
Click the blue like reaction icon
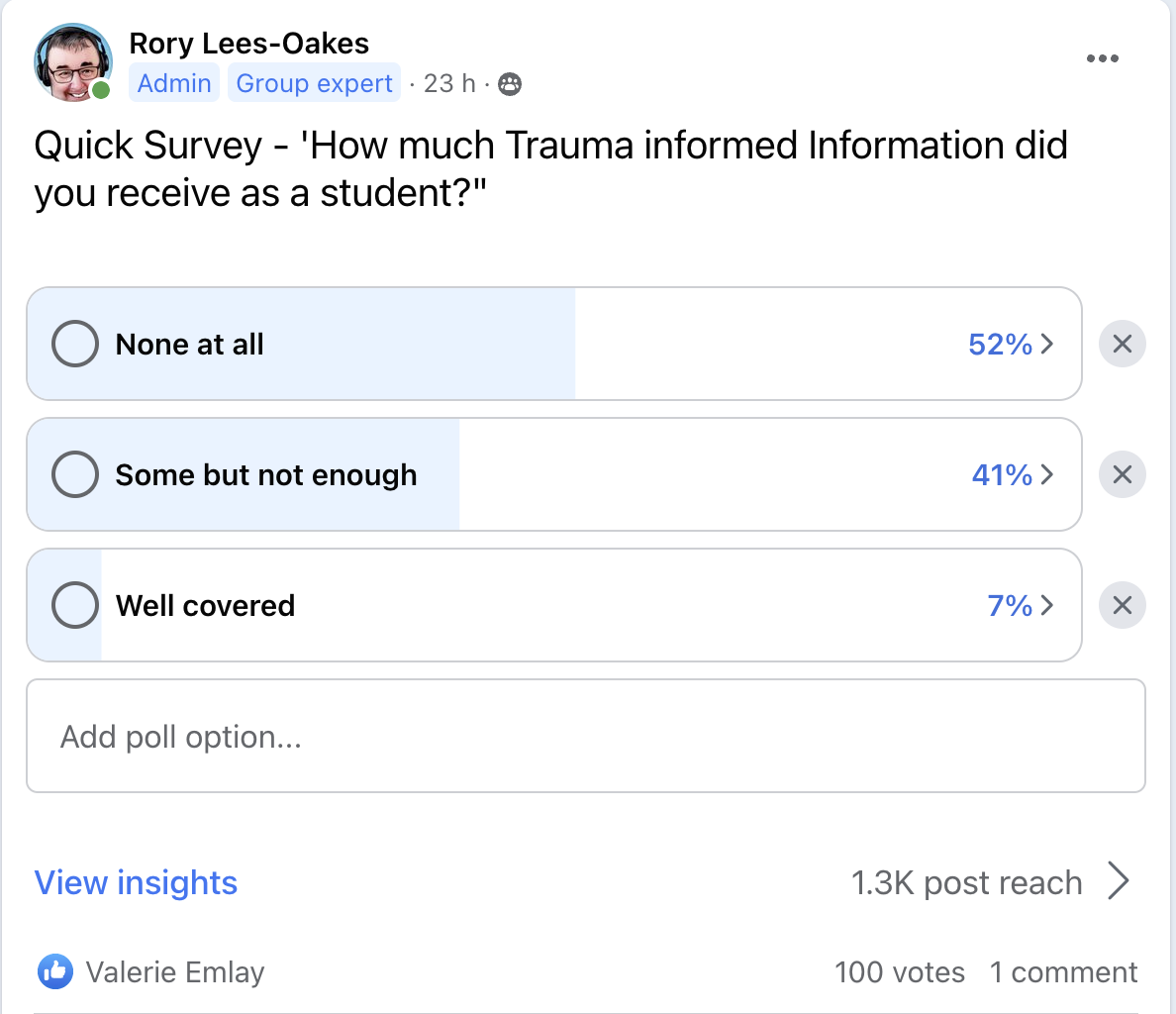click(55, 972)
